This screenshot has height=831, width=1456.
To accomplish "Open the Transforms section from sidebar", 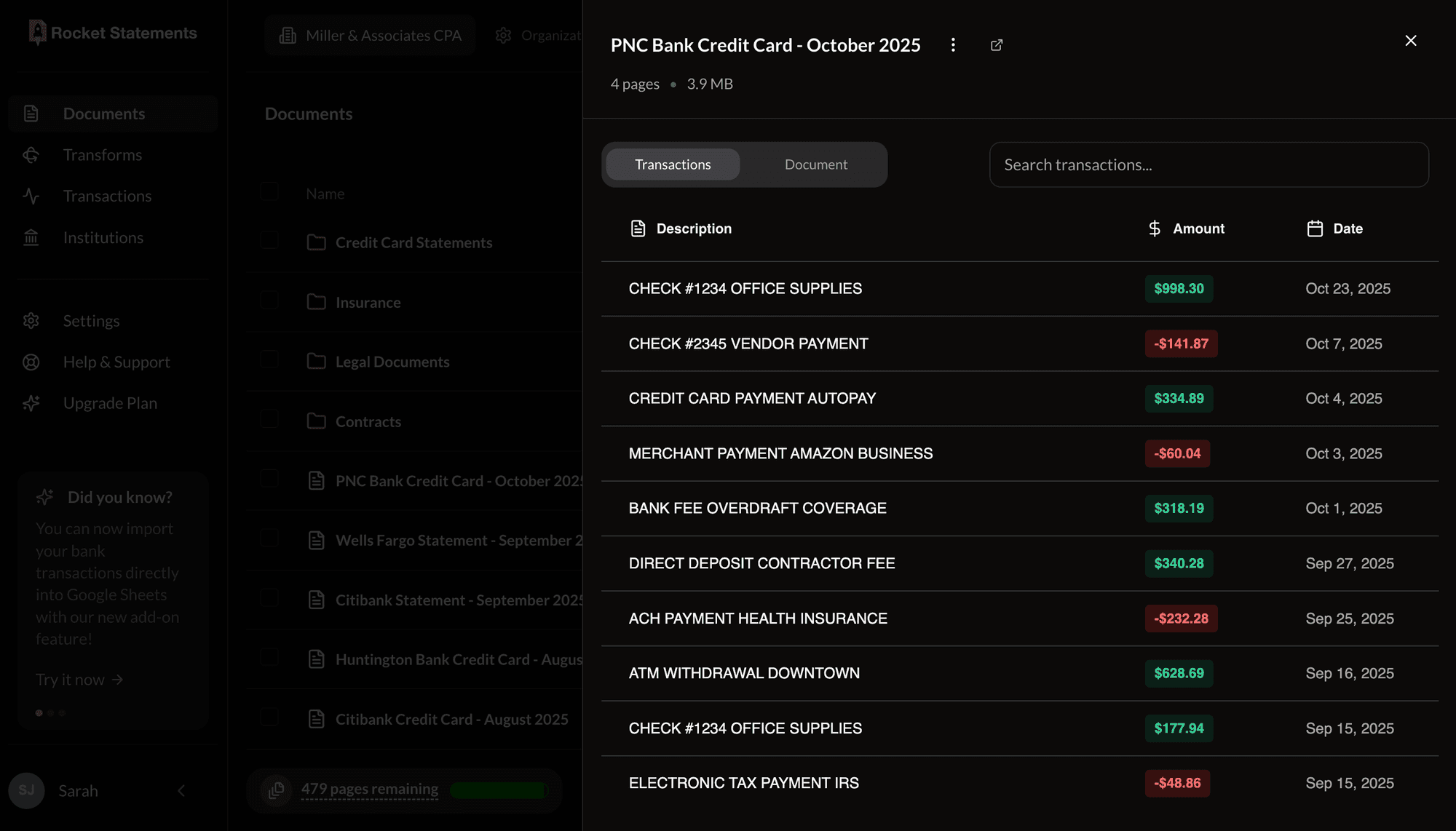I will 102,154.
